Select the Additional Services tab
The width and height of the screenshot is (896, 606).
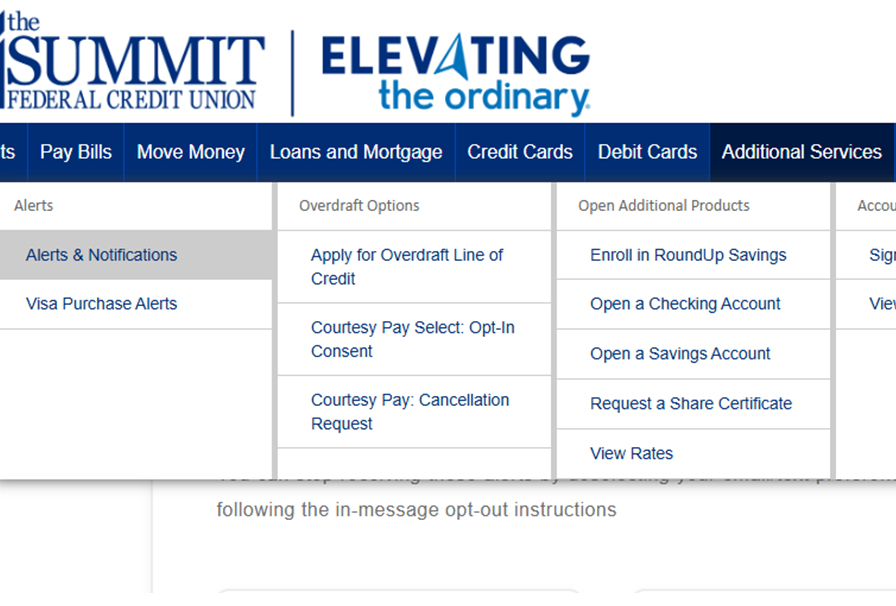point(801,152)
